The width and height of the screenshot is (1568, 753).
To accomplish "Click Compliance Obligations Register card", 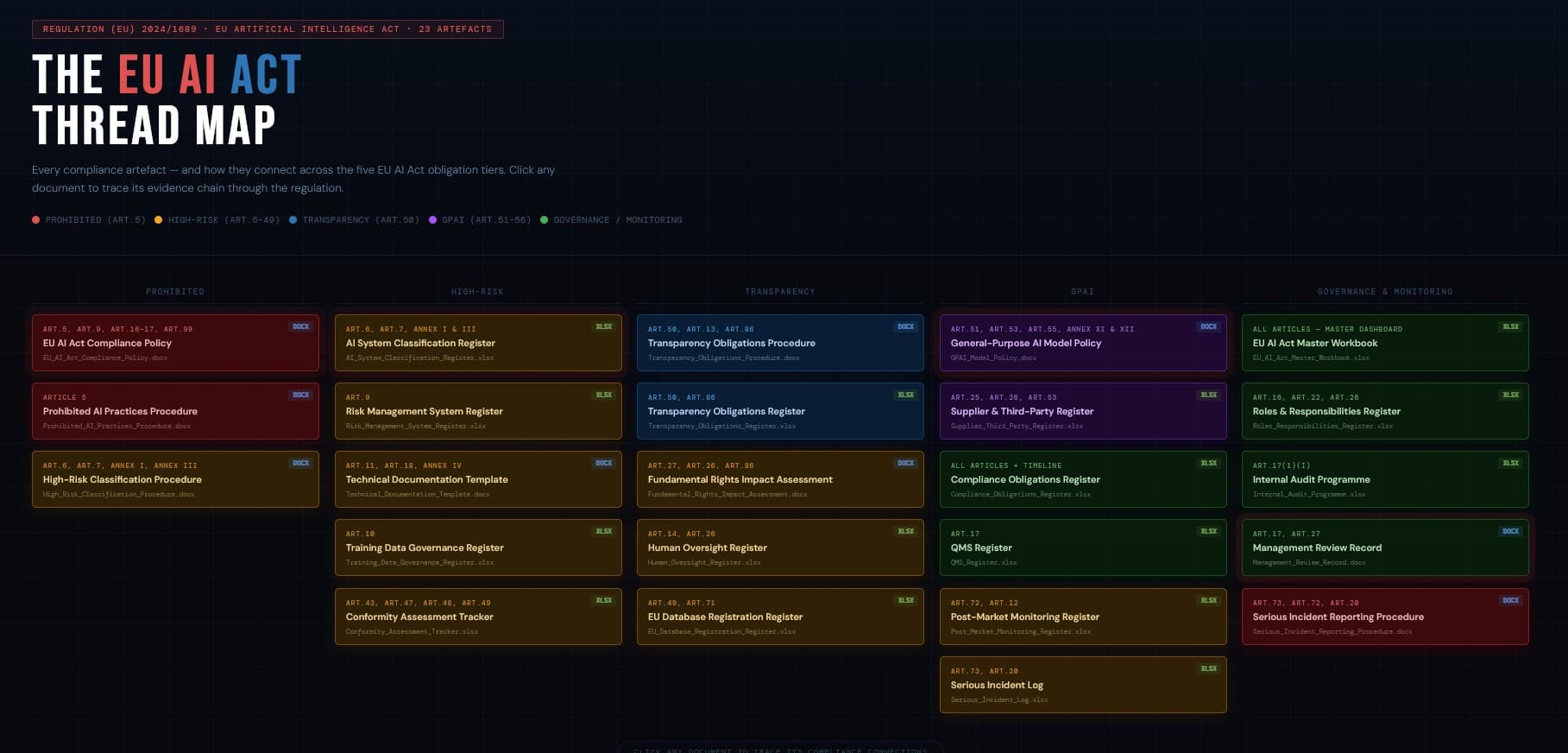I will (1083, 479).
